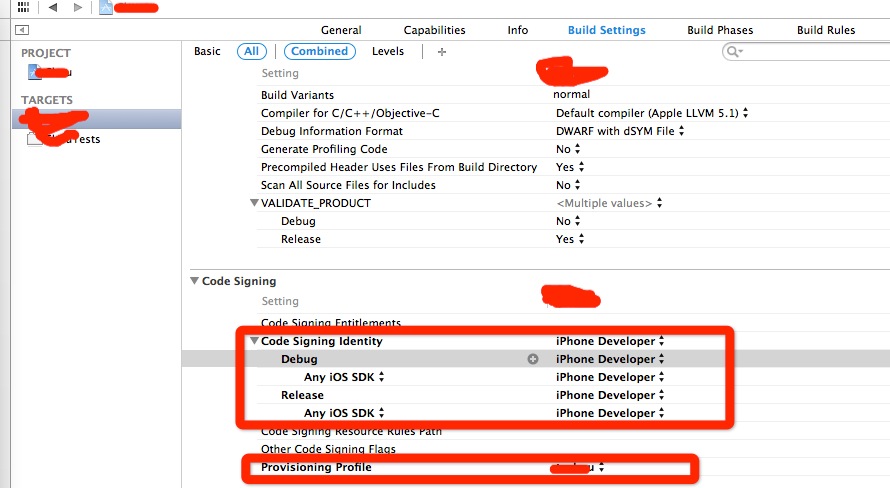This screenshot has height=488, width=890.
Task: Collapse the VALIDATE_PRODUCT setting
Action: point(254,203)
